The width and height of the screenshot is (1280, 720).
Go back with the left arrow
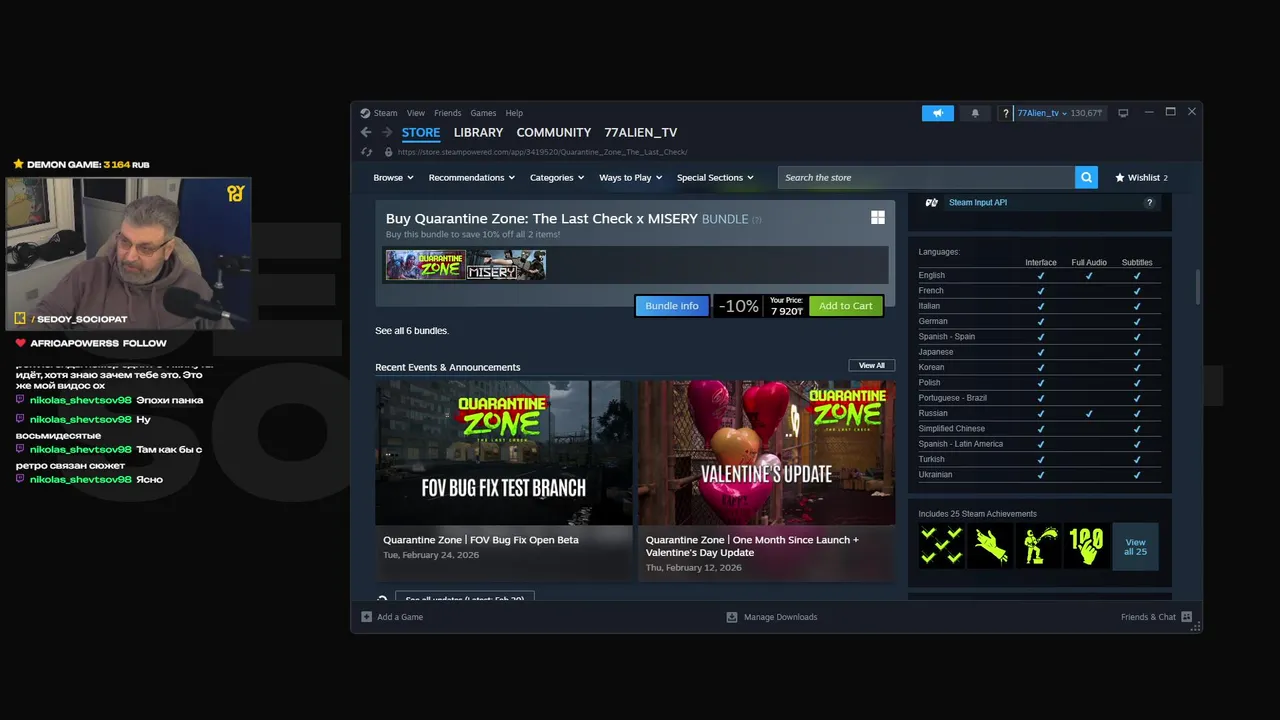366,132
